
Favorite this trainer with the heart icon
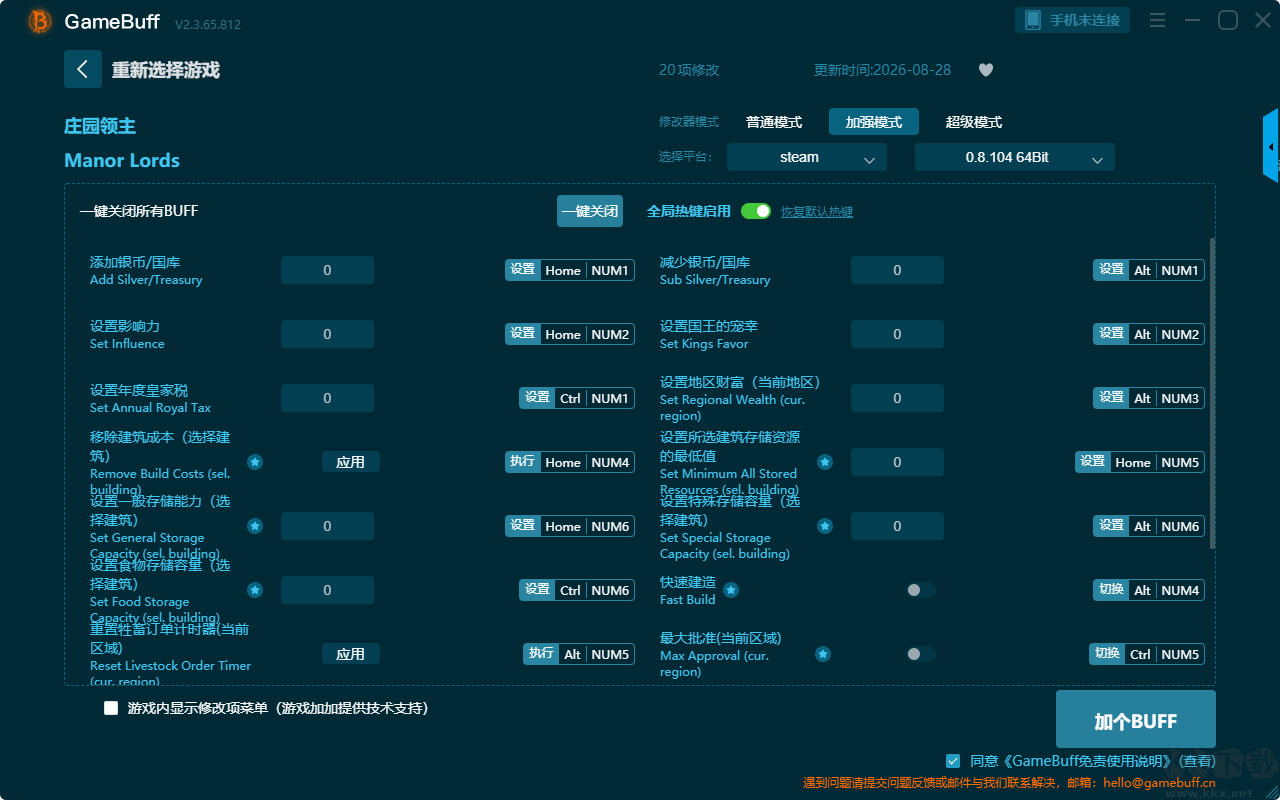pos(986,70)
